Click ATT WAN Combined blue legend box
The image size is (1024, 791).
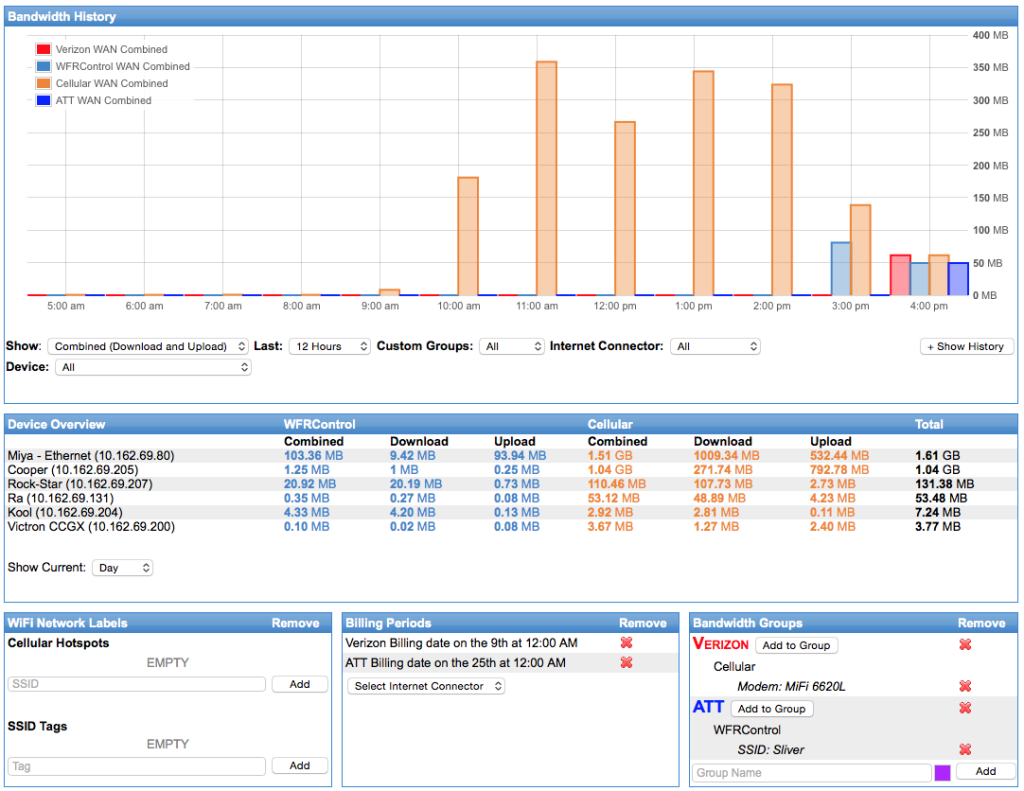[x=43, y=100]
